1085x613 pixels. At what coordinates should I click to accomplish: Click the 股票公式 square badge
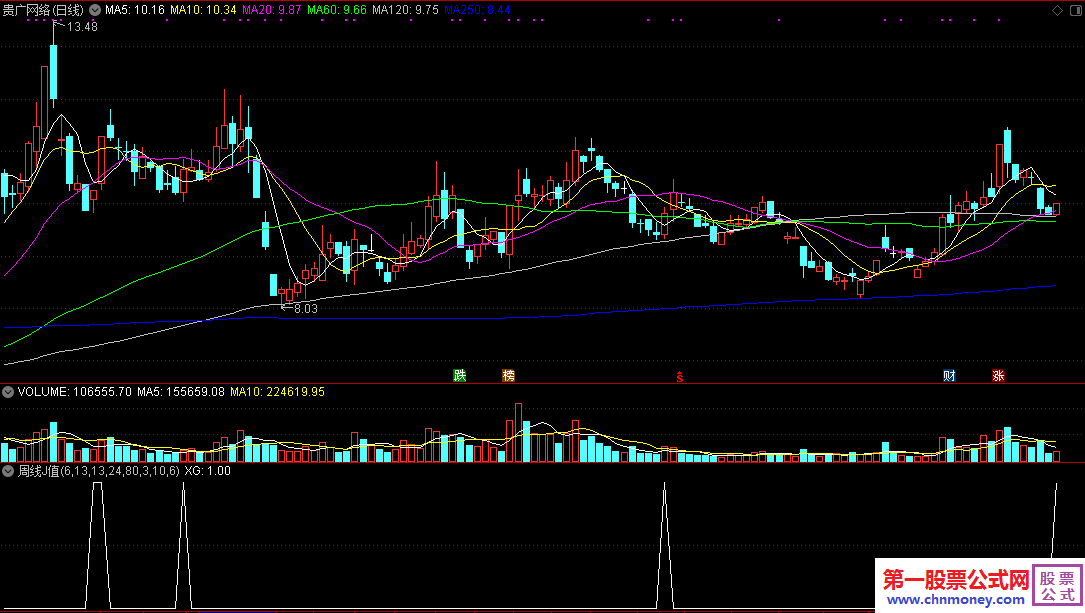(x=1058, y=585)
